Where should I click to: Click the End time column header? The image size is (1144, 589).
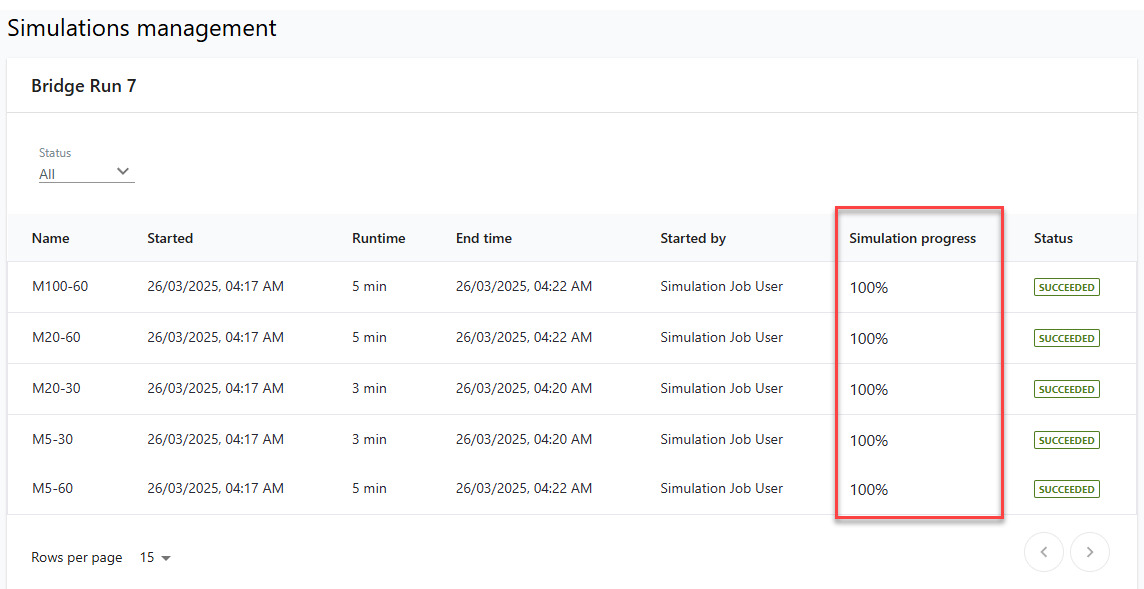click(x=484, y=238)
